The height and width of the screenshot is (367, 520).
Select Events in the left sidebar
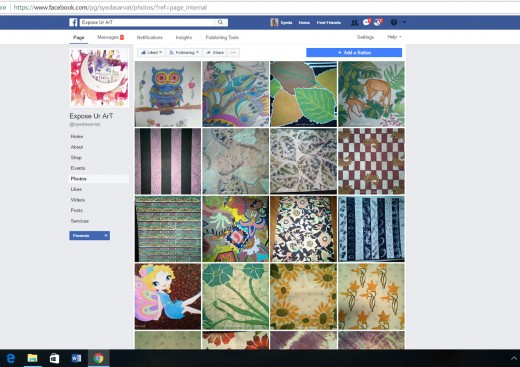coord(78,168)
